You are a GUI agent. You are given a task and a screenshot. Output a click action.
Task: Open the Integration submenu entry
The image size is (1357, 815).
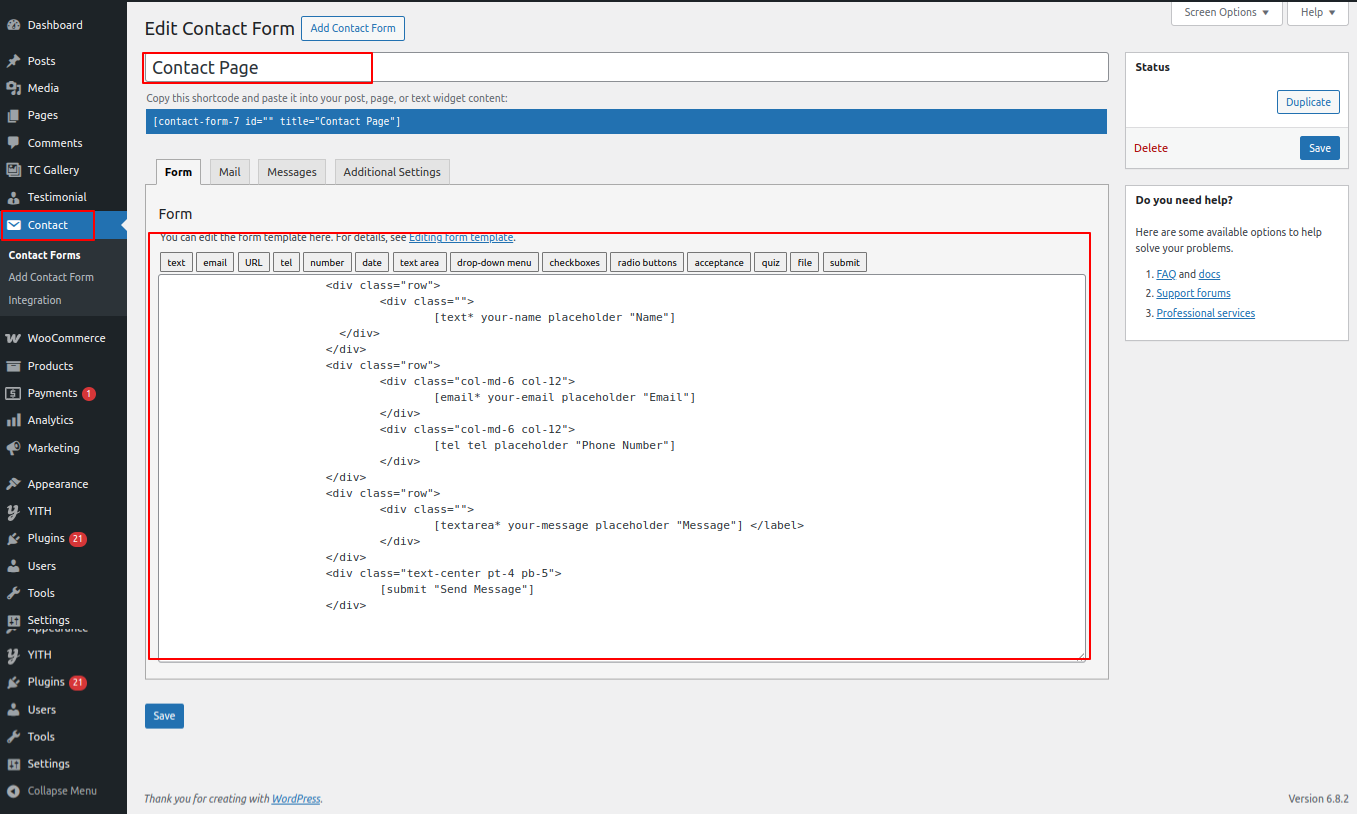pos(35,300)
